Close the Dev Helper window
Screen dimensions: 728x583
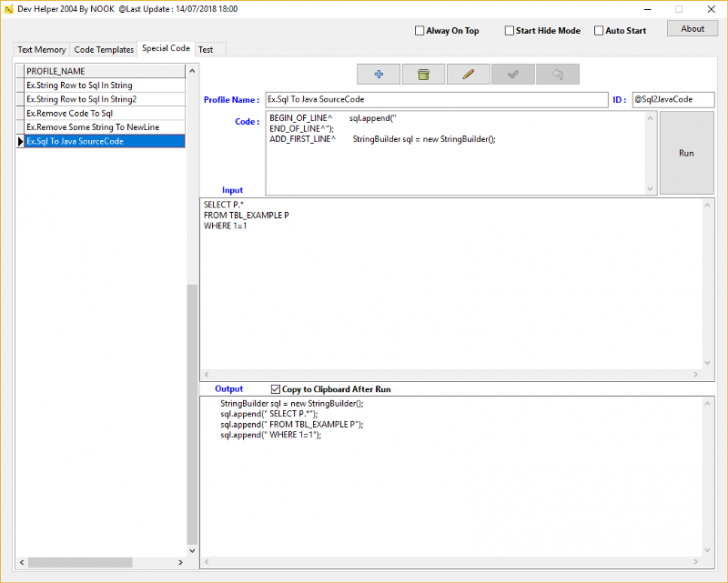click(x=711, y=9)
